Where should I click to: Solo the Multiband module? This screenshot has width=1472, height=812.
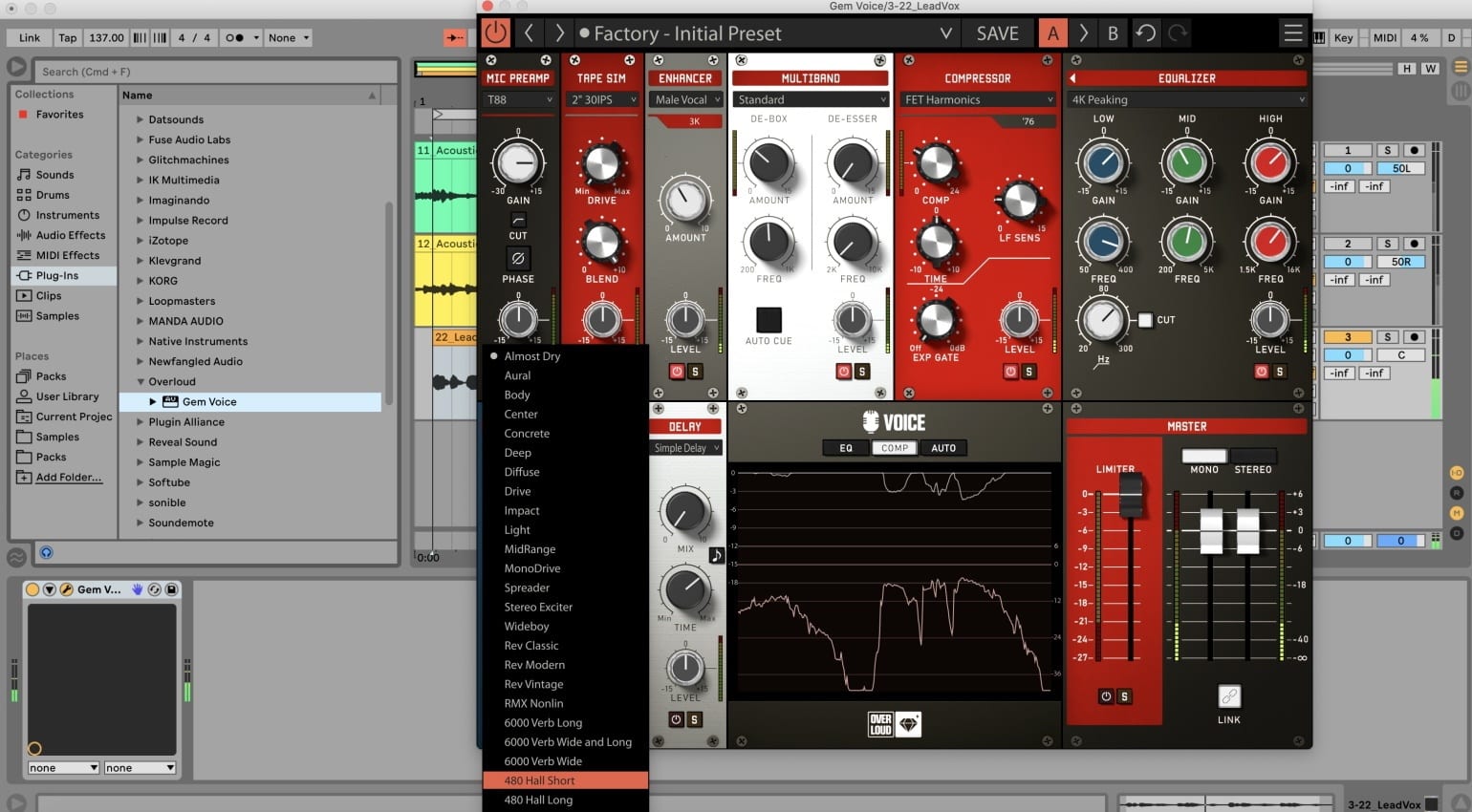(x=861, y=372)
